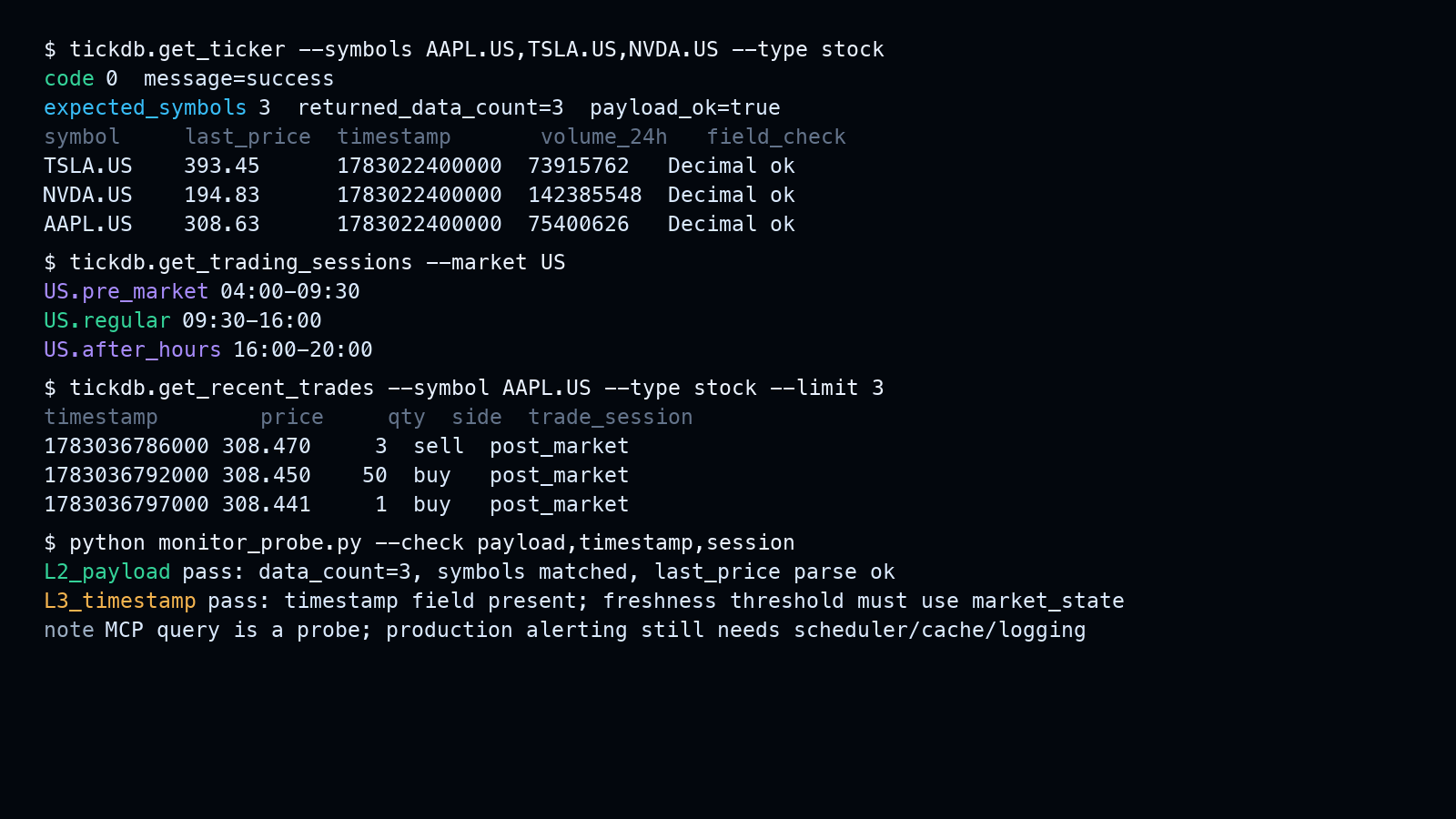Click trade timestamp 1783036792000
Viewport: 1456px width, 819px height.
click(x=126, y=476)
